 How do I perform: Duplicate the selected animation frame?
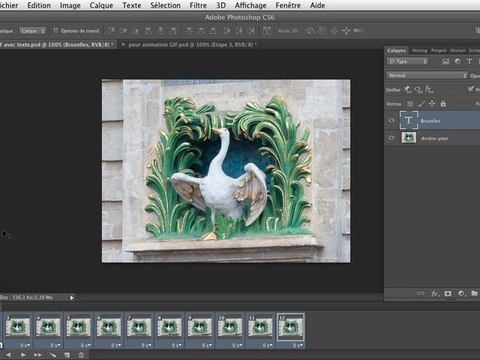click(67, 355)
